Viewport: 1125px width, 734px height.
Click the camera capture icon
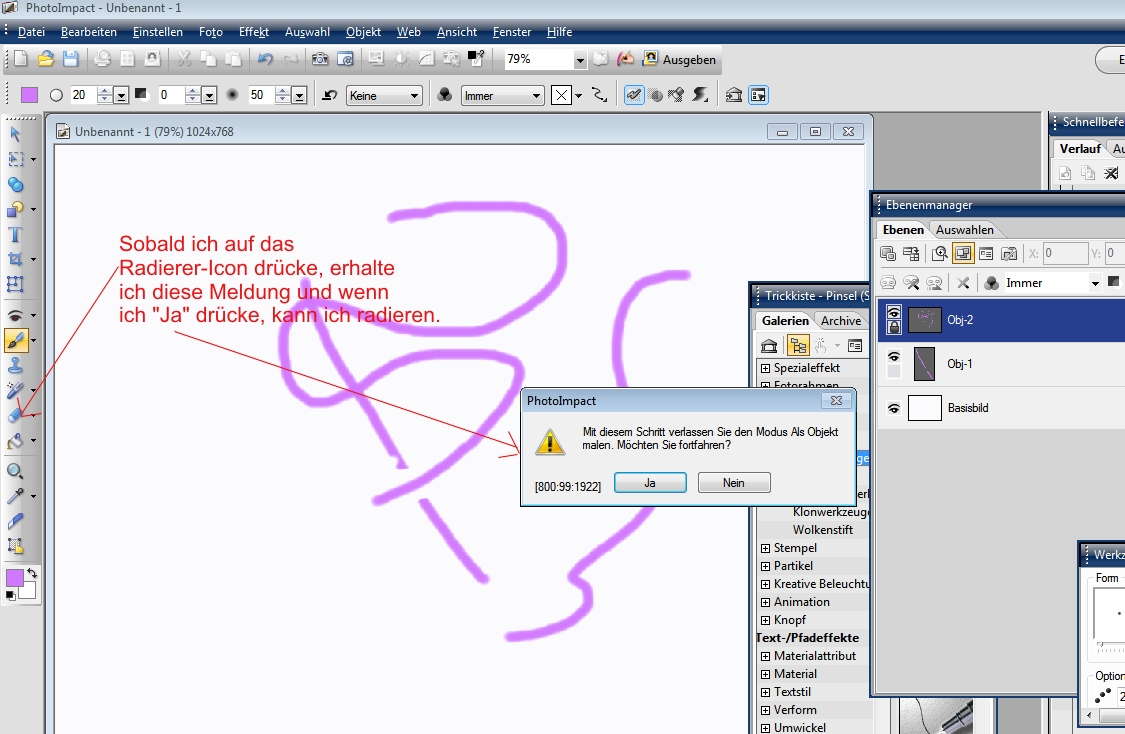320,59
